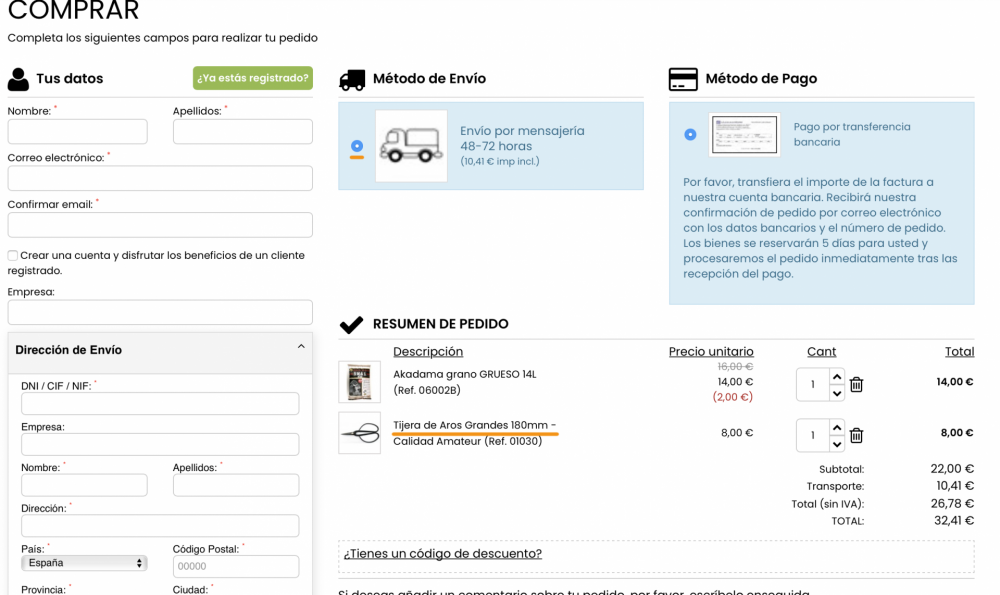Click the Descripción column header
The width and height of the screenshot is (1000, 595).
pyautogui.click(x=428, y=351)
